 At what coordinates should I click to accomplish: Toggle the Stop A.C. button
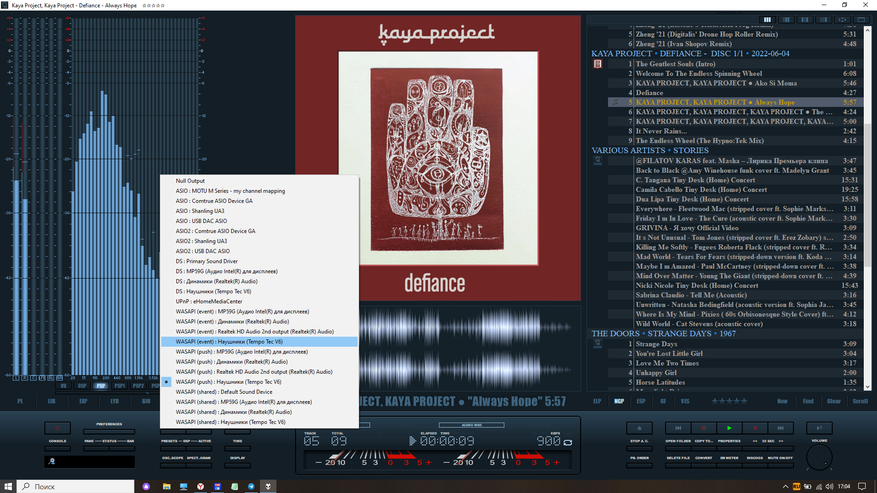tap(639, 448)
